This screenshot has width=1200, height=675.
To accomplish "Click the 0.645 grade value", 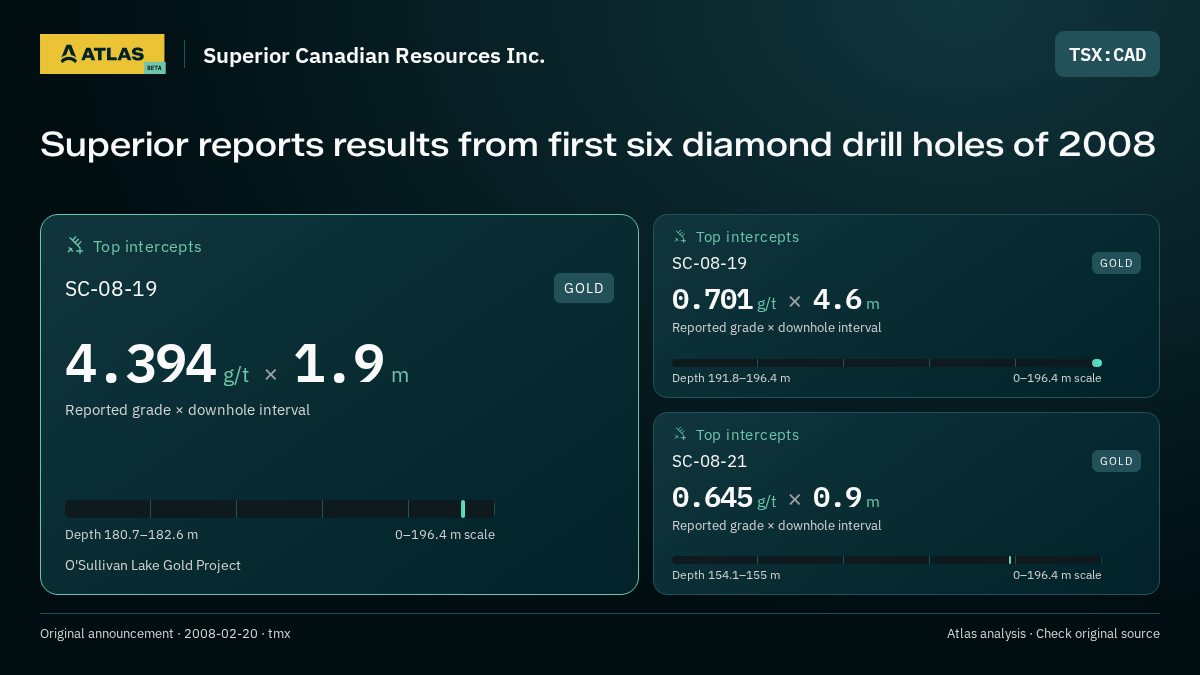I will click(x=712, y=498).
